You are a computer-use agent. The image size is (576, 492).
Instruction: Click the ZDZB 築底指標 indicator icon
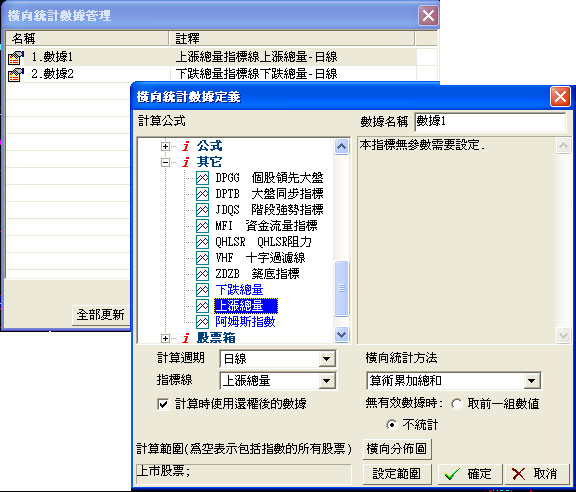click(202, 274)
